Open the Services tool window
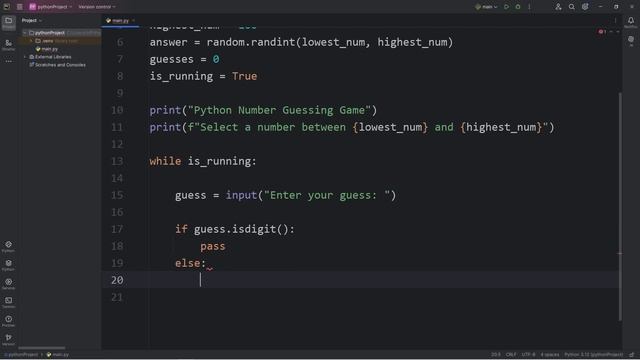 click(9, 284)
